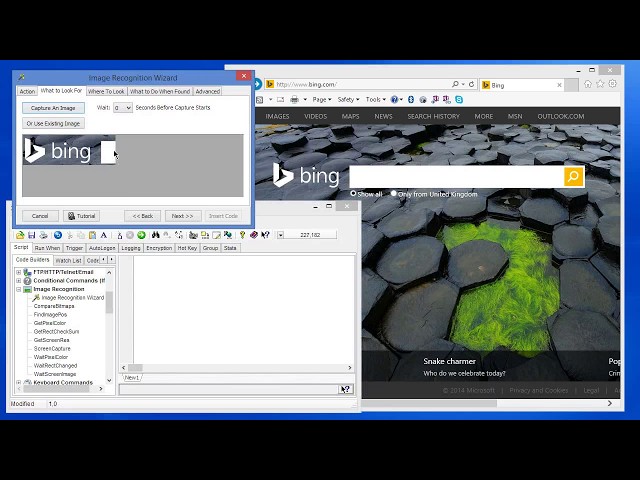This screenshot has width=640, height=480.
Task: Expand the FTP/HTTP/Telnet/Email tree node
Action: (18, 272)
